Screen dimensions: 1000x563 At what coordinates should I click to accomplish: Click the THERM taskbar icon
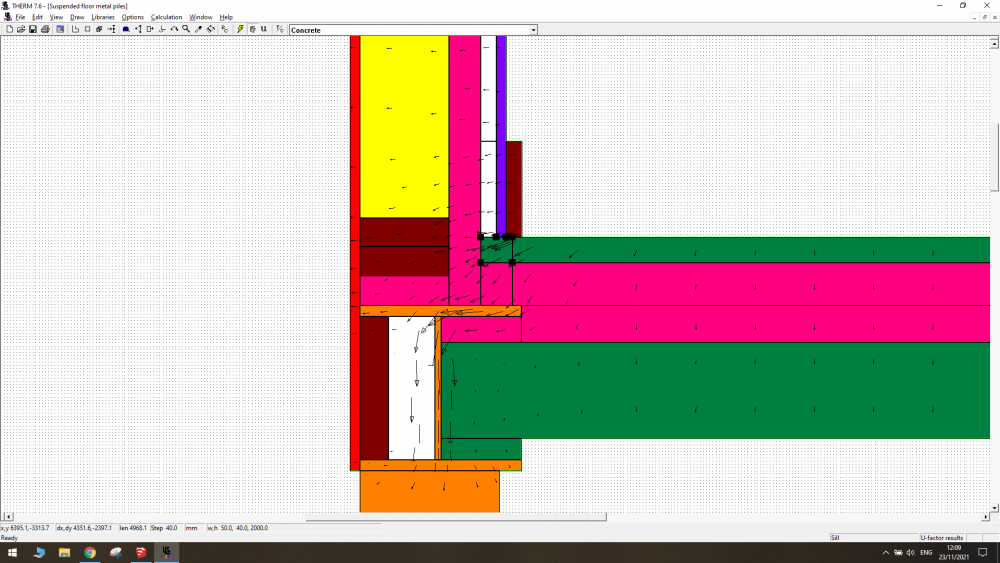[166, 553]
